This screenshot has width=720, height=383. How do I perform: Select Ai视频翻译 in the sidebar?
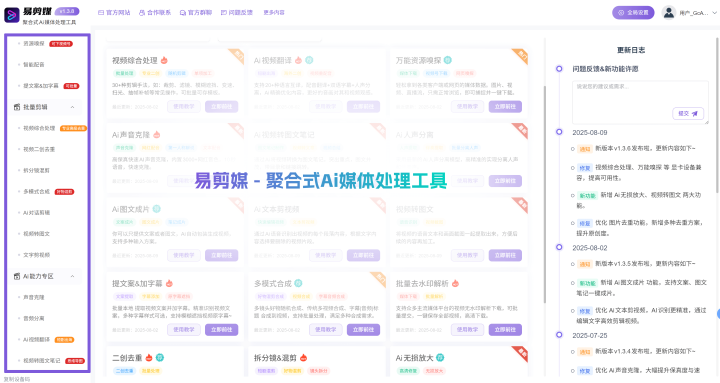(x=36, y=339)
